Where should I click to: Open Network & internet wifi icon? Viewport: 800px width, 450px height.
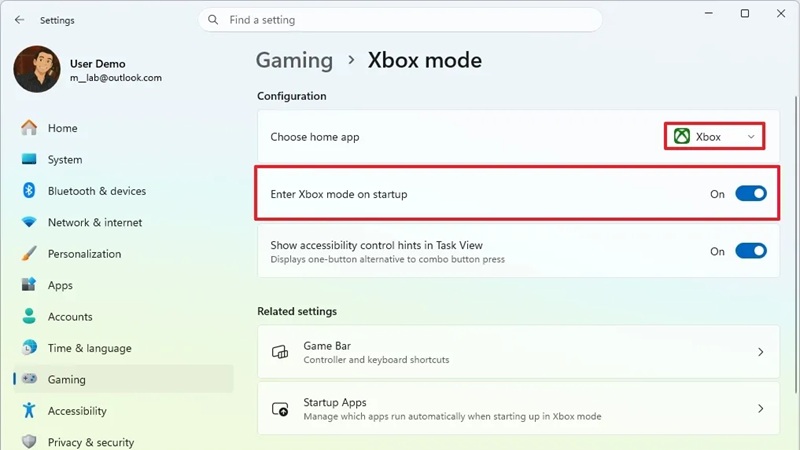coord(29,222)
